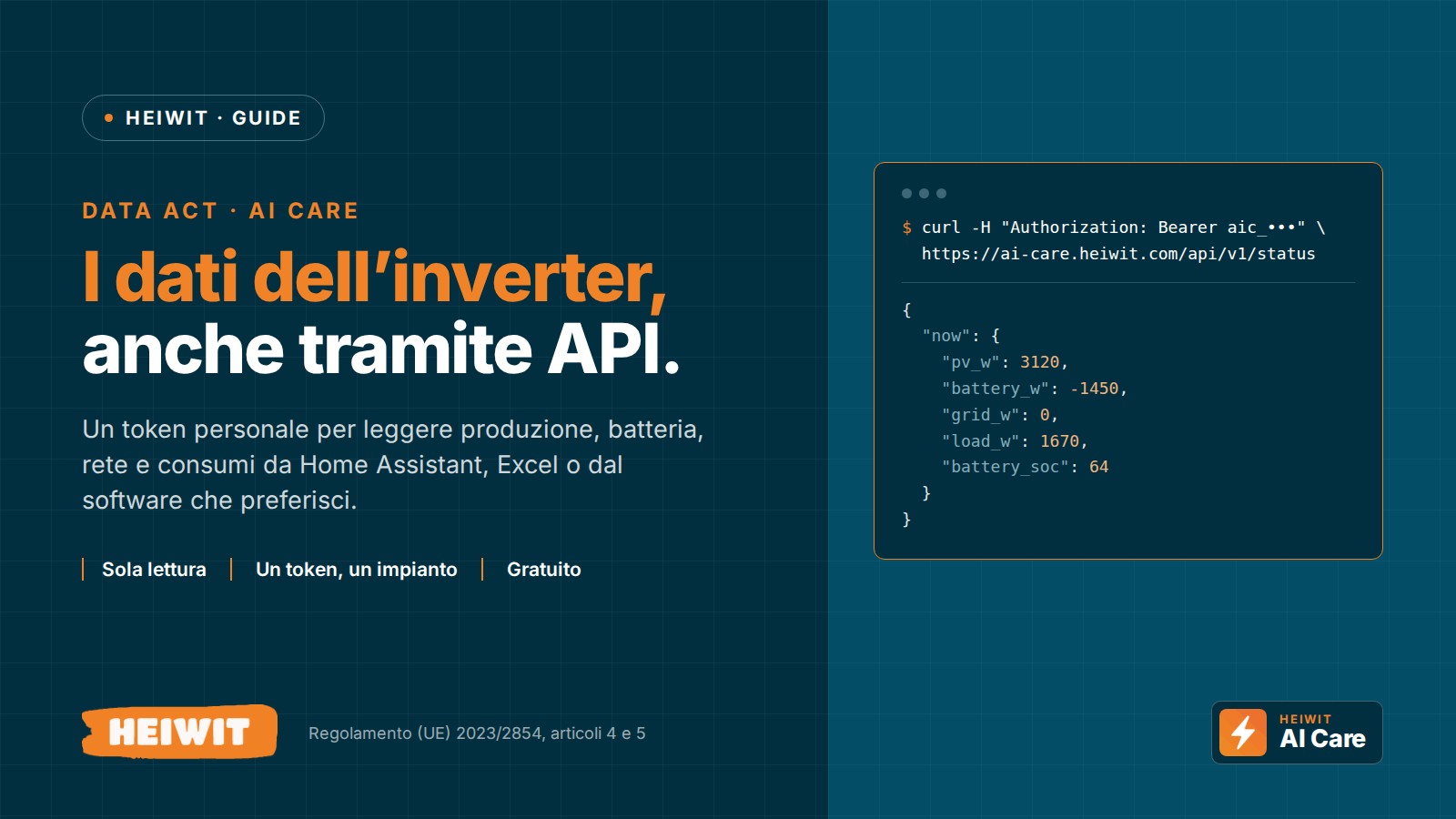
Task: Click the curl Authorization Bearer command line
Action: click(1114, 227)
